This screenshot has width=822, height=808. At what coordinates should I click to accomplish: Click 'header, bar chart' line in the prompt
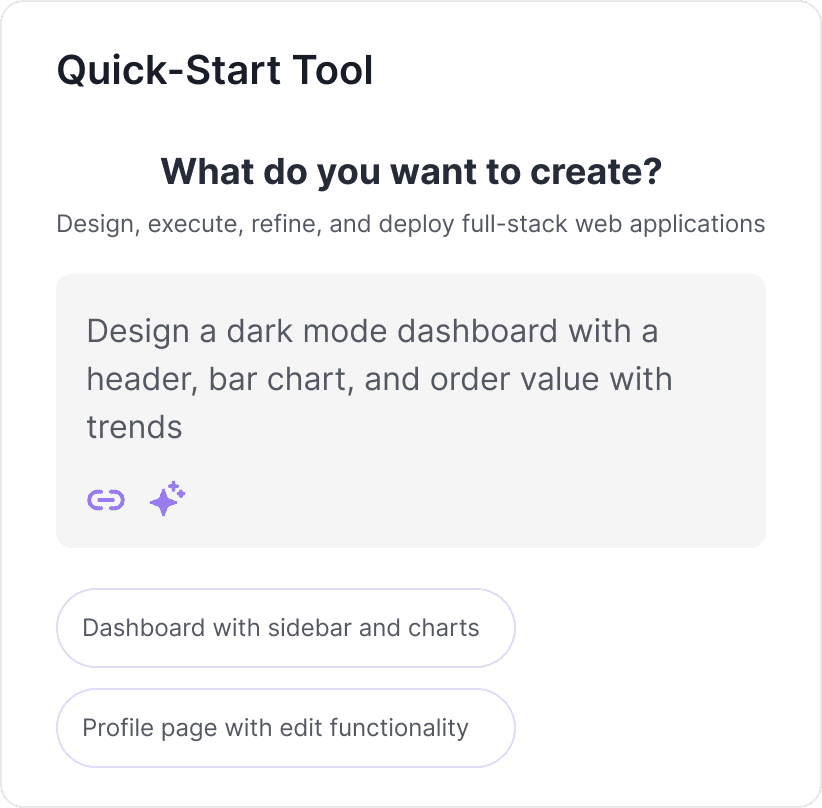point(217,379)
